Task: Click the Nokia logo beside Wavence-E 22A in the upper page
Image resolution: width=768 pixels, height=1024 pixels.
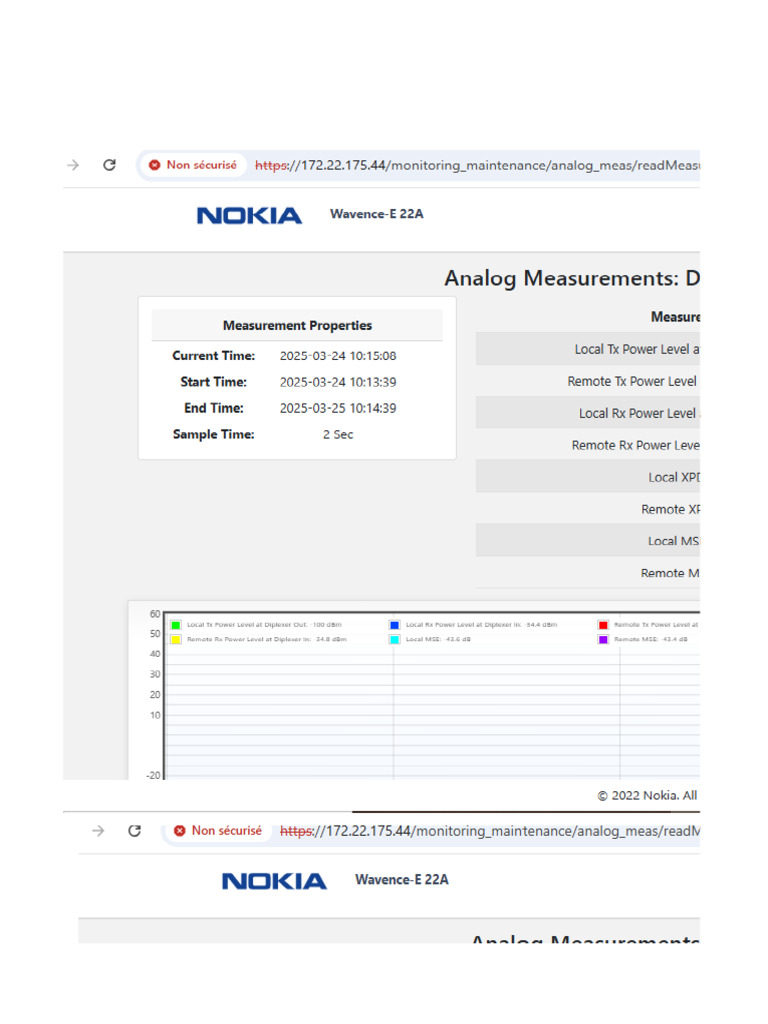Action: click(x=249, y=215)
